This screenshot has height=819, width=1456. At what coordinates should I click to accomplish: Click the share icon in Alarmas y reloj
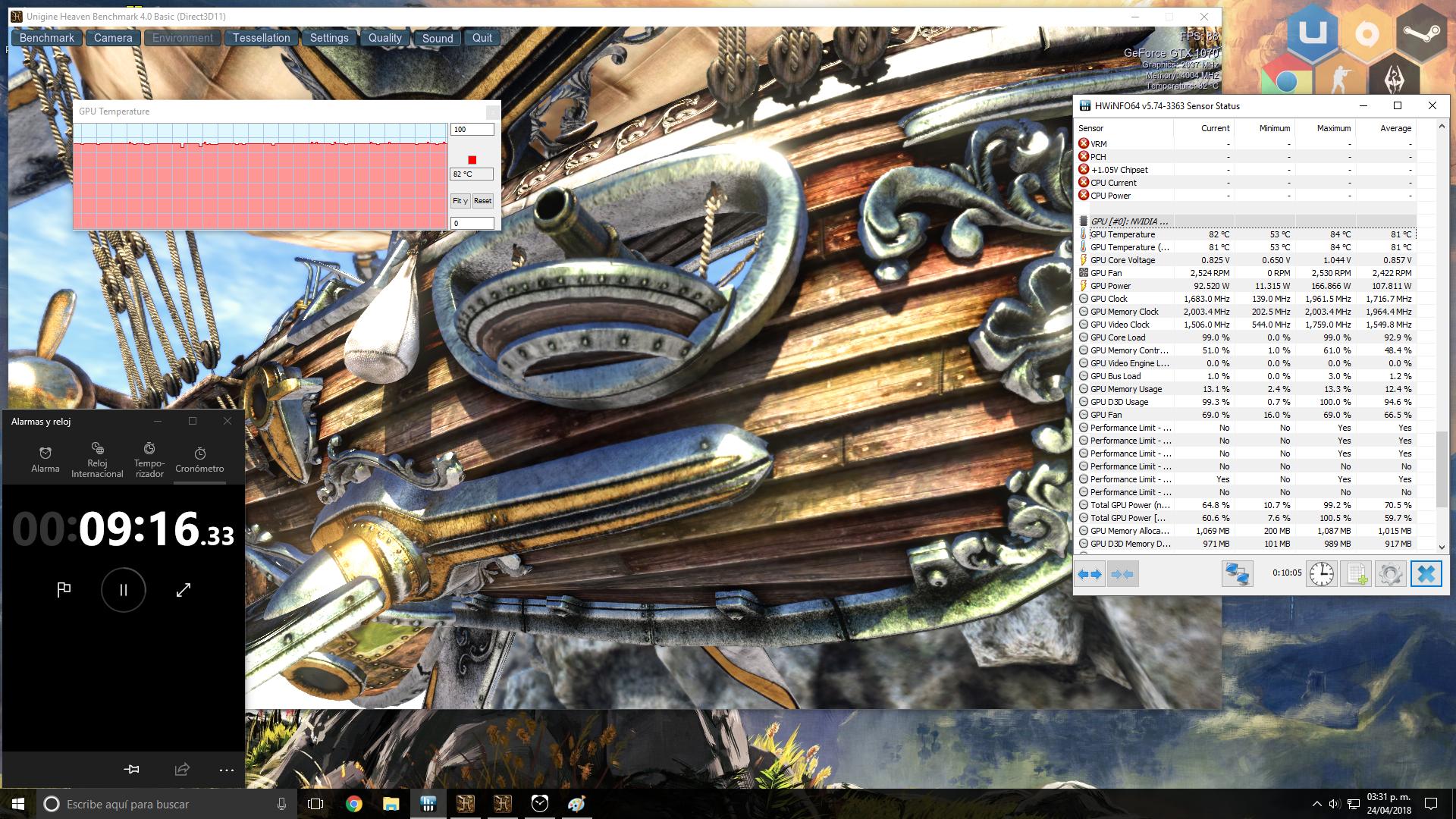point(182,770)
